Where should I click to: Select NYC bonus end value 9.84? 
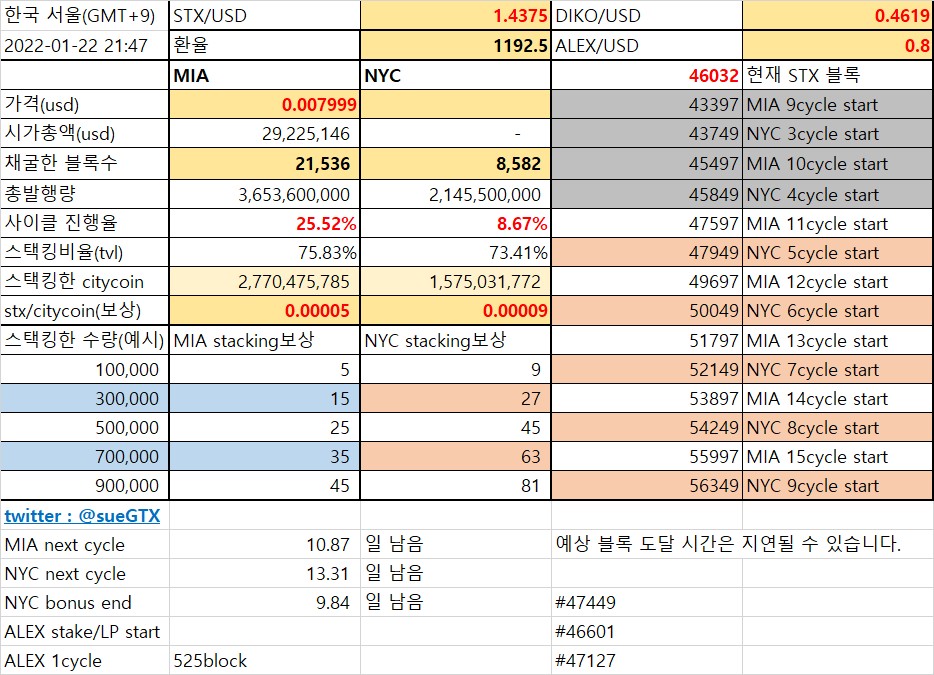[264, 602]
